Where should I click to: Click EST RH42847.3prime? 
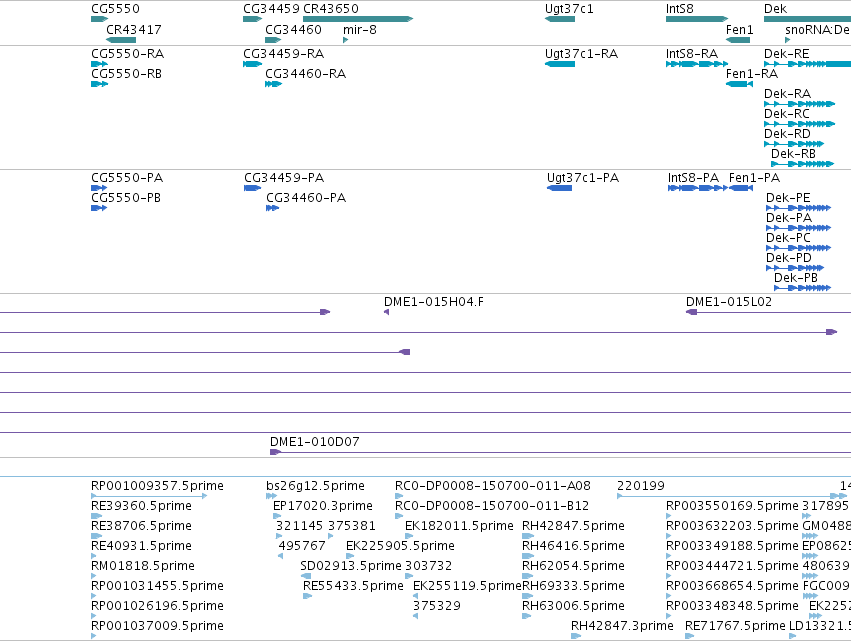point(622,626)
